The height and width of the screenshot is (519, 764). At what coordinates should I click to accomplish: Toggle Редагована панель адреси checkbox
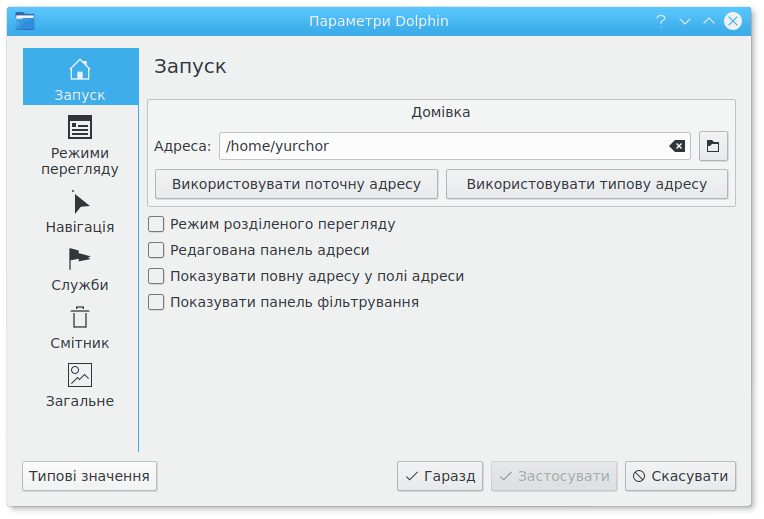(156, 250)
